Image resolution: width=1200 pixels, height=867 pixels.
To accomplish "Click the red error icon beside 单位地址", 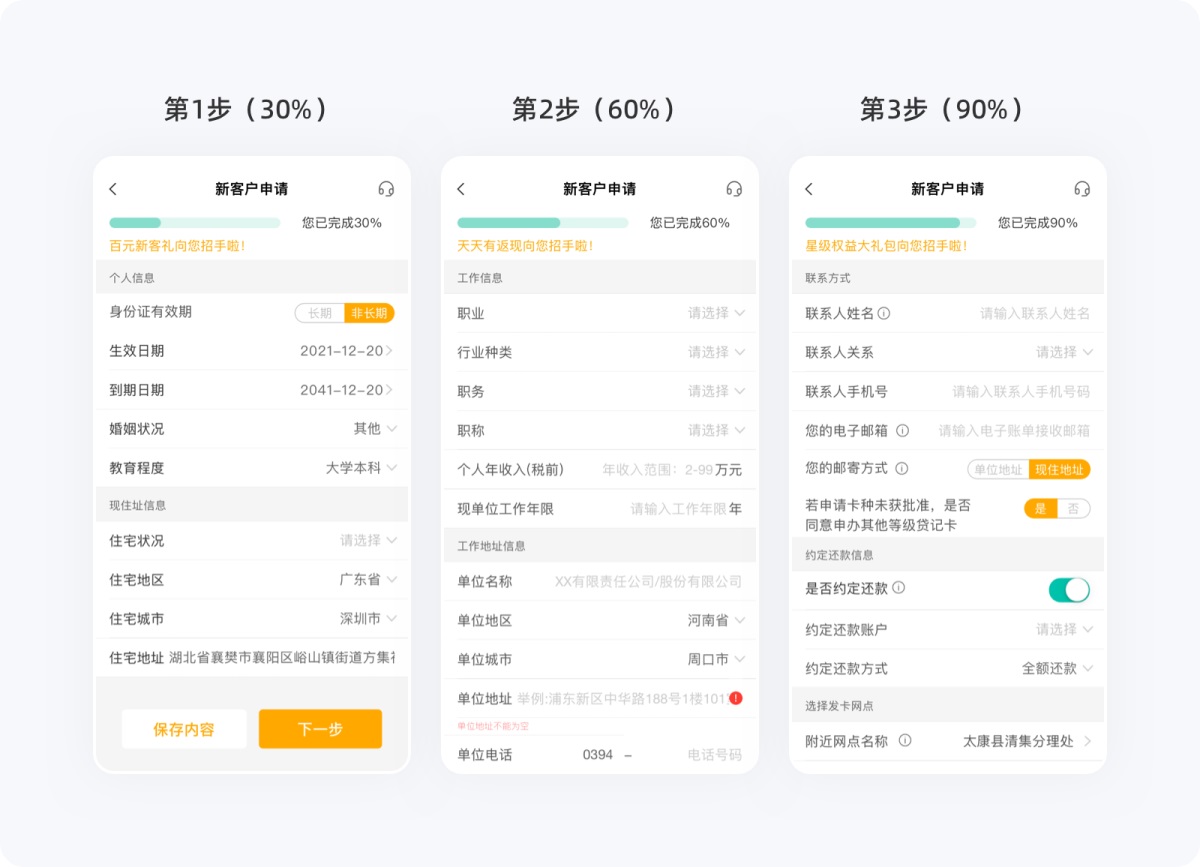I will (x=737, y=697).
